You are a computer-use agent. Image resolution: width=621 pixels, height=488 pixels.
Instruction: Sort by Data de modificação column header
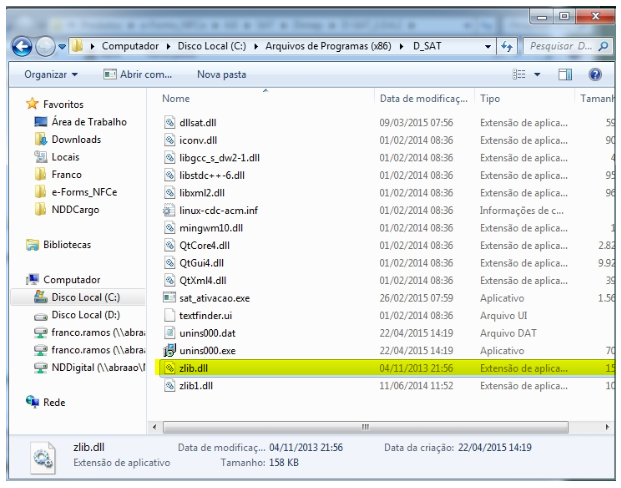click(x=423, y=100)
